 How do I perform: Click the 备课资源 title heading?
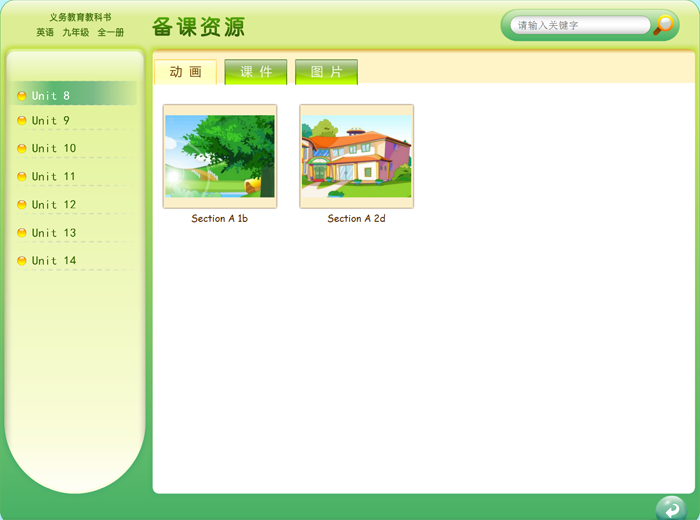(x=199, y=27)
